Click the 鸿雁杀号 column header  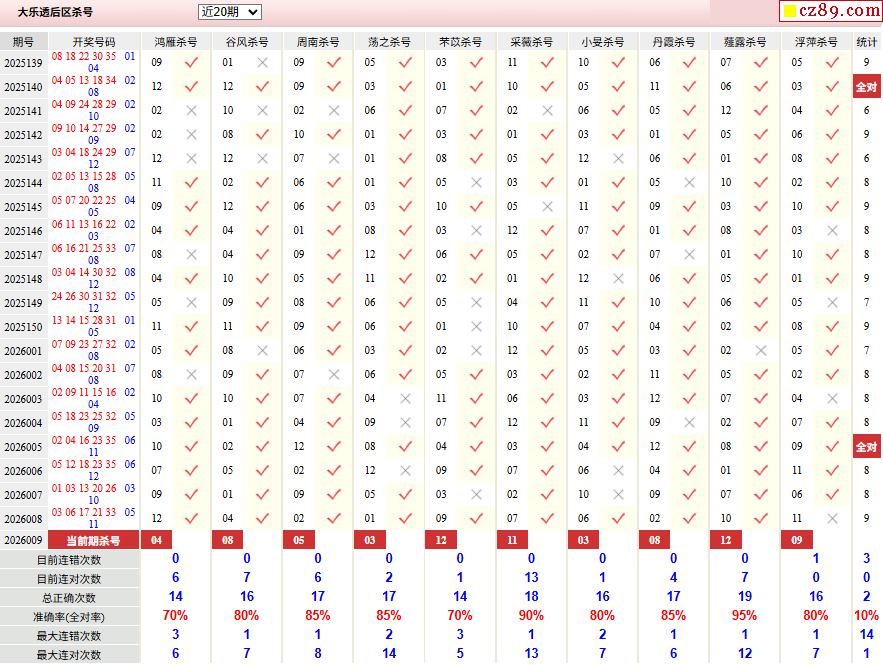[176, 42]
